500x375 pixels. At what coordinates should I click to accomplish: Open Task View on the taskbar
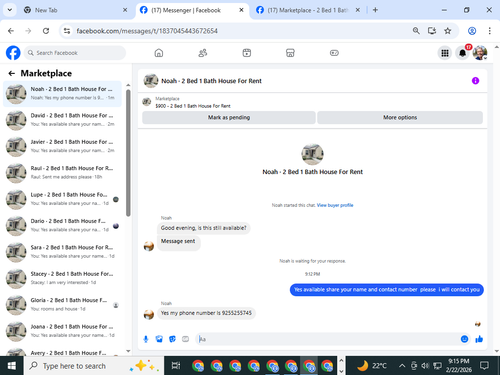click(x=176, y=366)
